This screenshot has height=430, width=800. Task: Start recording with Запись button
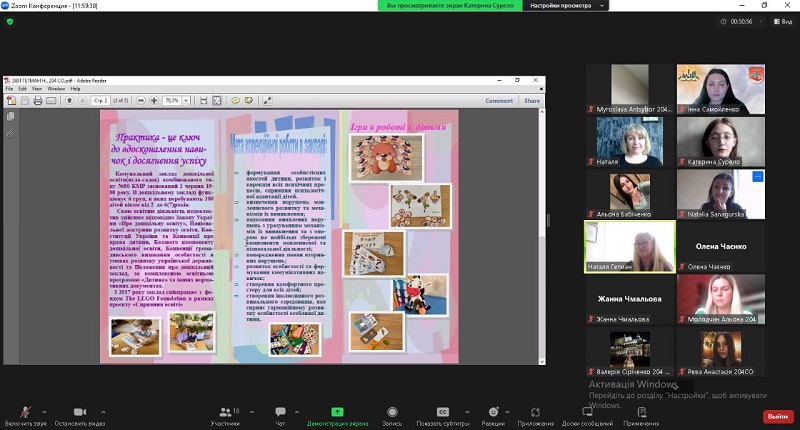393,413
